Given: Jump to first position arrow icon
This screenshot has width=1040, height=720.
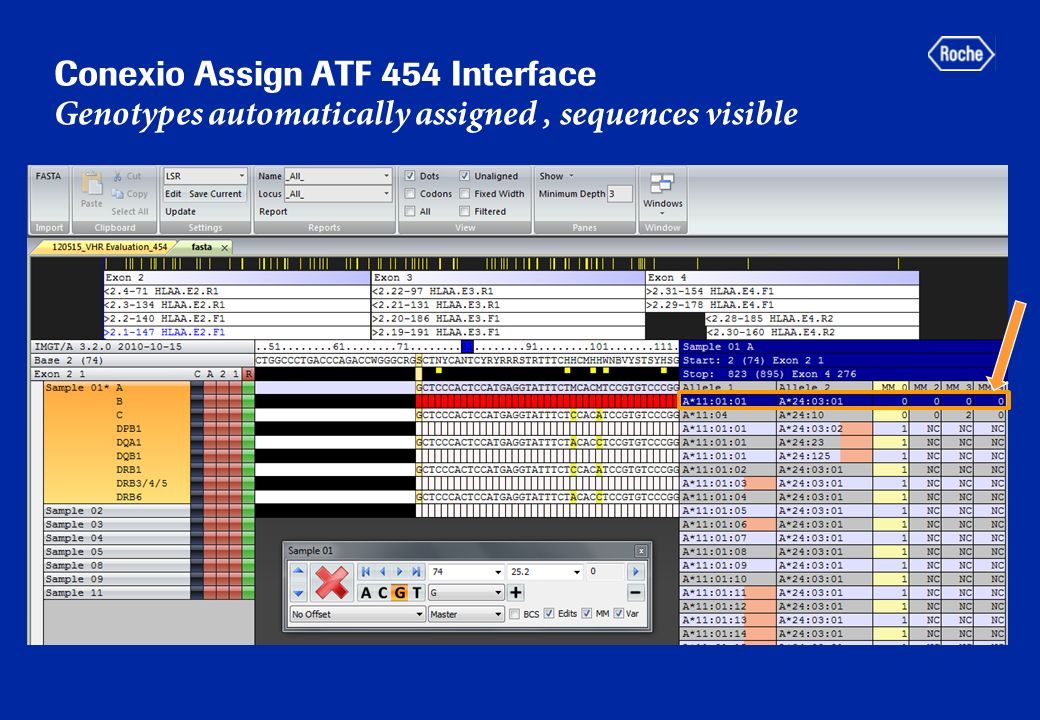Looking at the screenshot, I should point(365,571).
